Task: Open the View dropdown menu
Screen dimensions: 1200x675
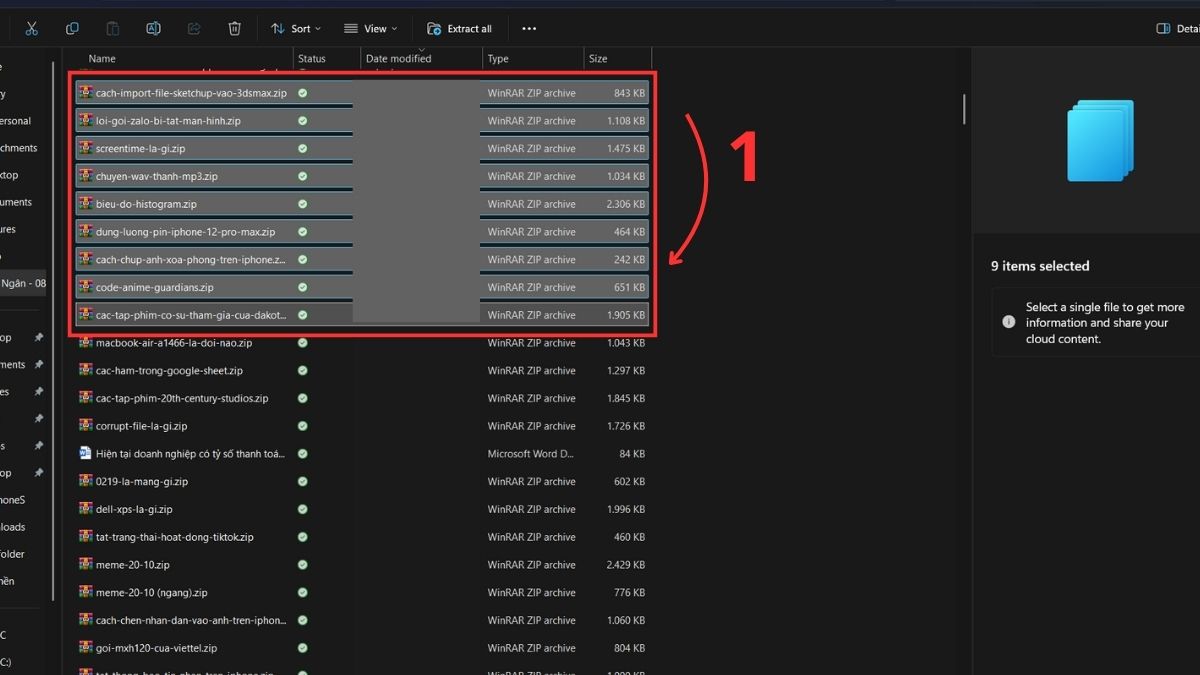Action: pyautogui.click(x=369, y=28)
